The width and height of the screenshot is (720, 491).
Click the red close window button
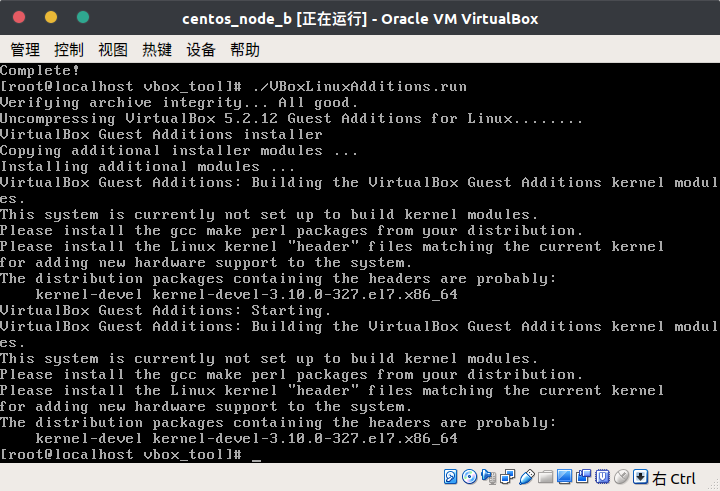19,17
